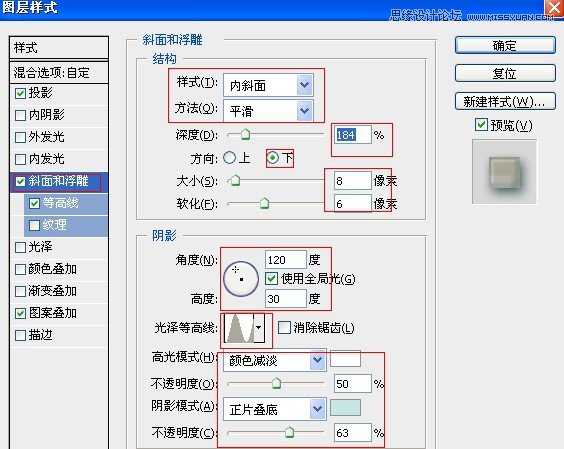Click the depth field showing 184
Image resolution: width=564 pixels, height=449 pixels.
(352, 135)
